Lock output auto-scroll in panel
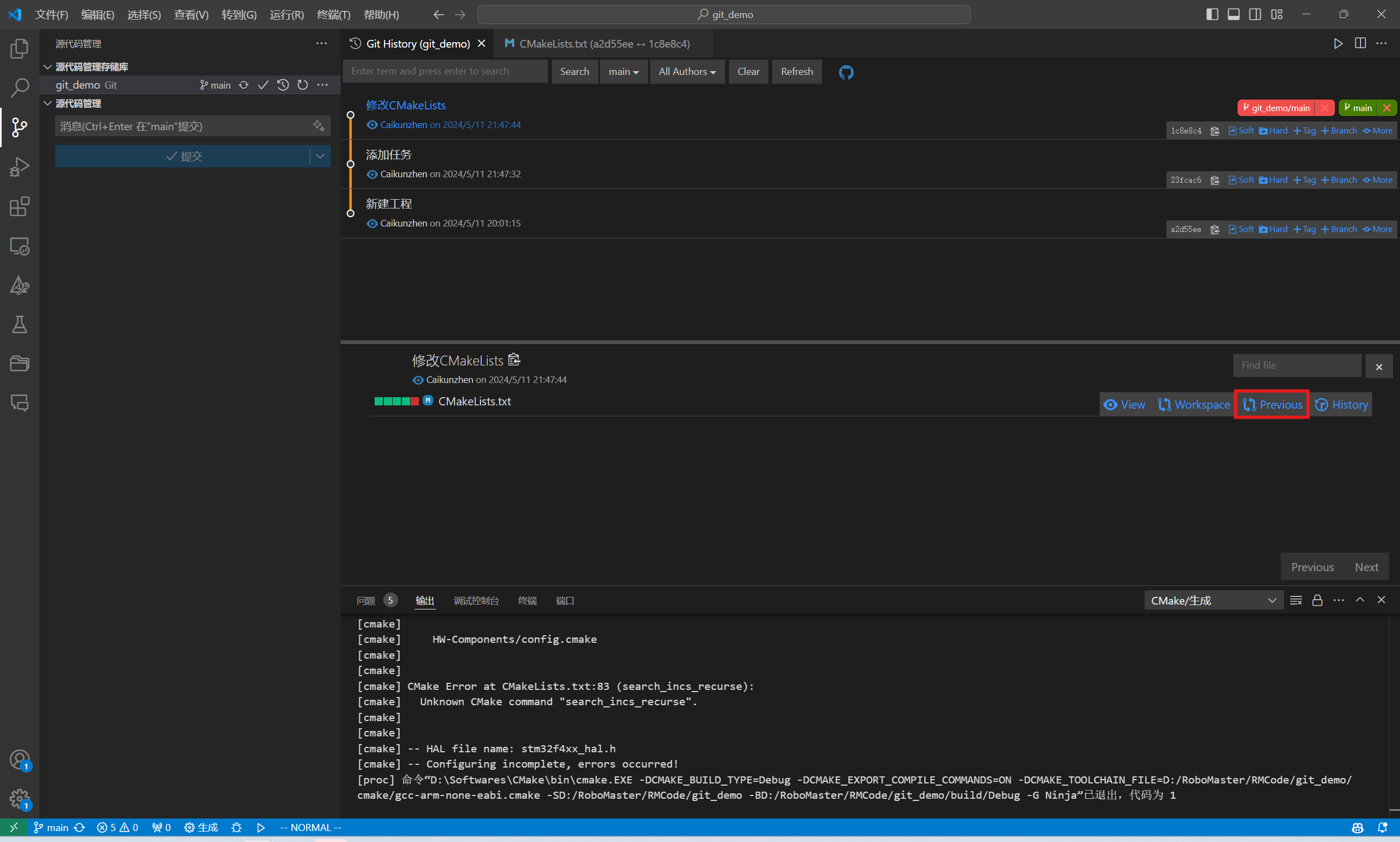Screen dimensions: 1400x842 point(1317,600)
